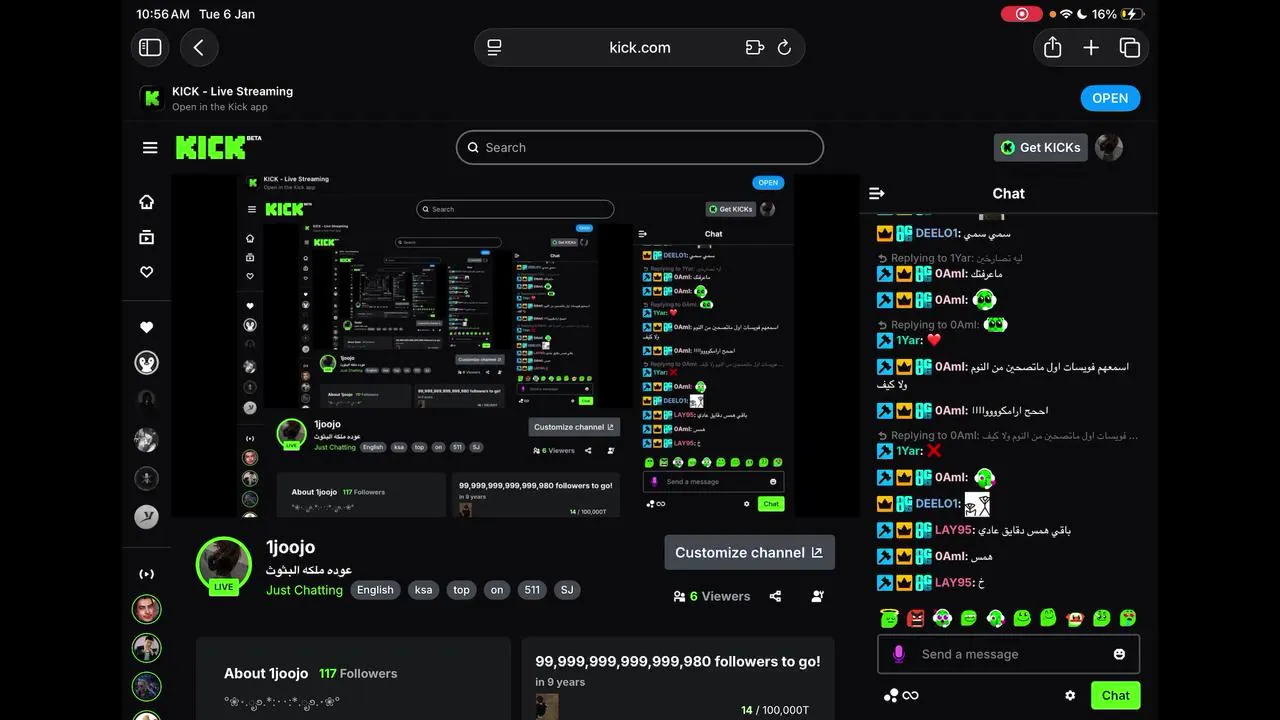Click the 1joojo live avatar

[x=224, y=565]
